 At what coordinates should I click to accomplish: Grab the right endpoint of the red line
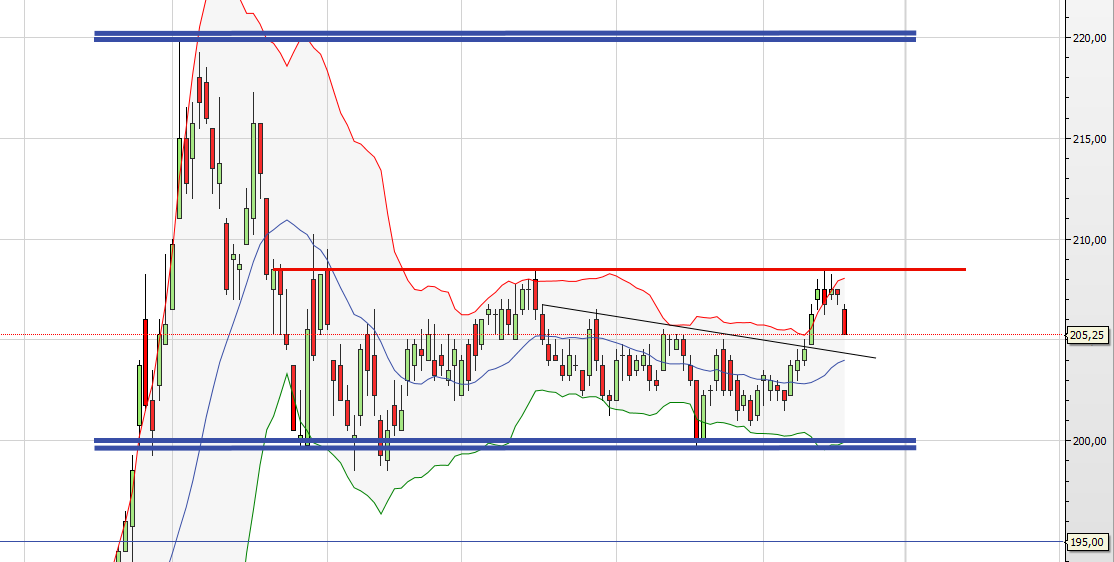tap(965, 269)
